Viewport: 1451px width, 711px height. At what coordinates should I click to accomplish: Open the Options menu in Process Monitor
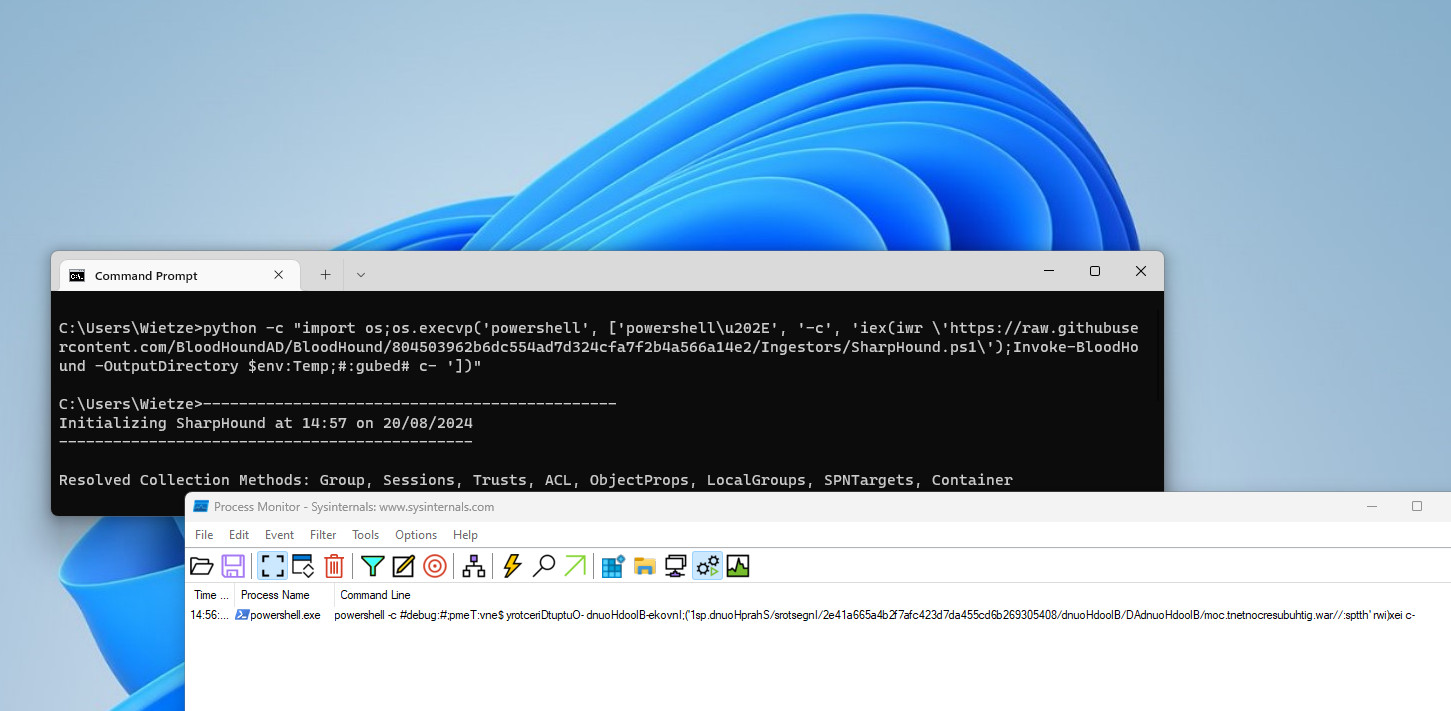(x=416, y=535)
